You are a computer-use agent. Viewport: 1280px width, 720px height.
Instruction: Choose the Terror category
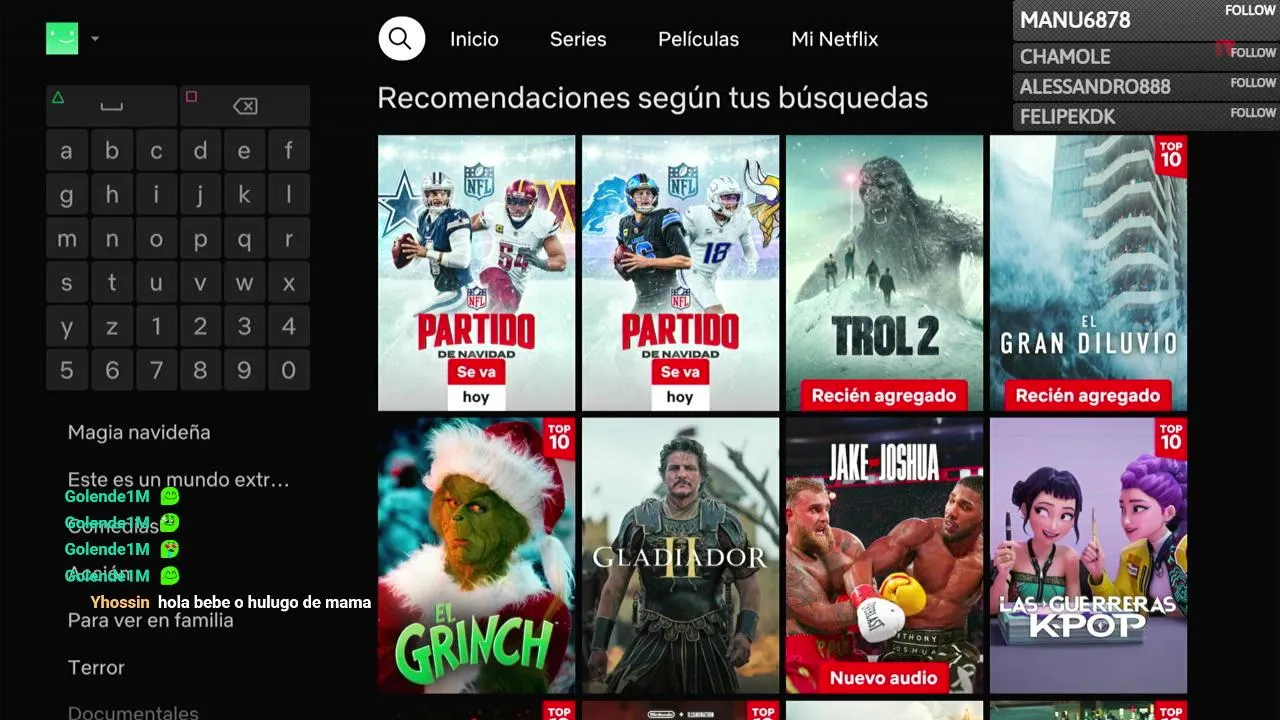tap(96, 667)
